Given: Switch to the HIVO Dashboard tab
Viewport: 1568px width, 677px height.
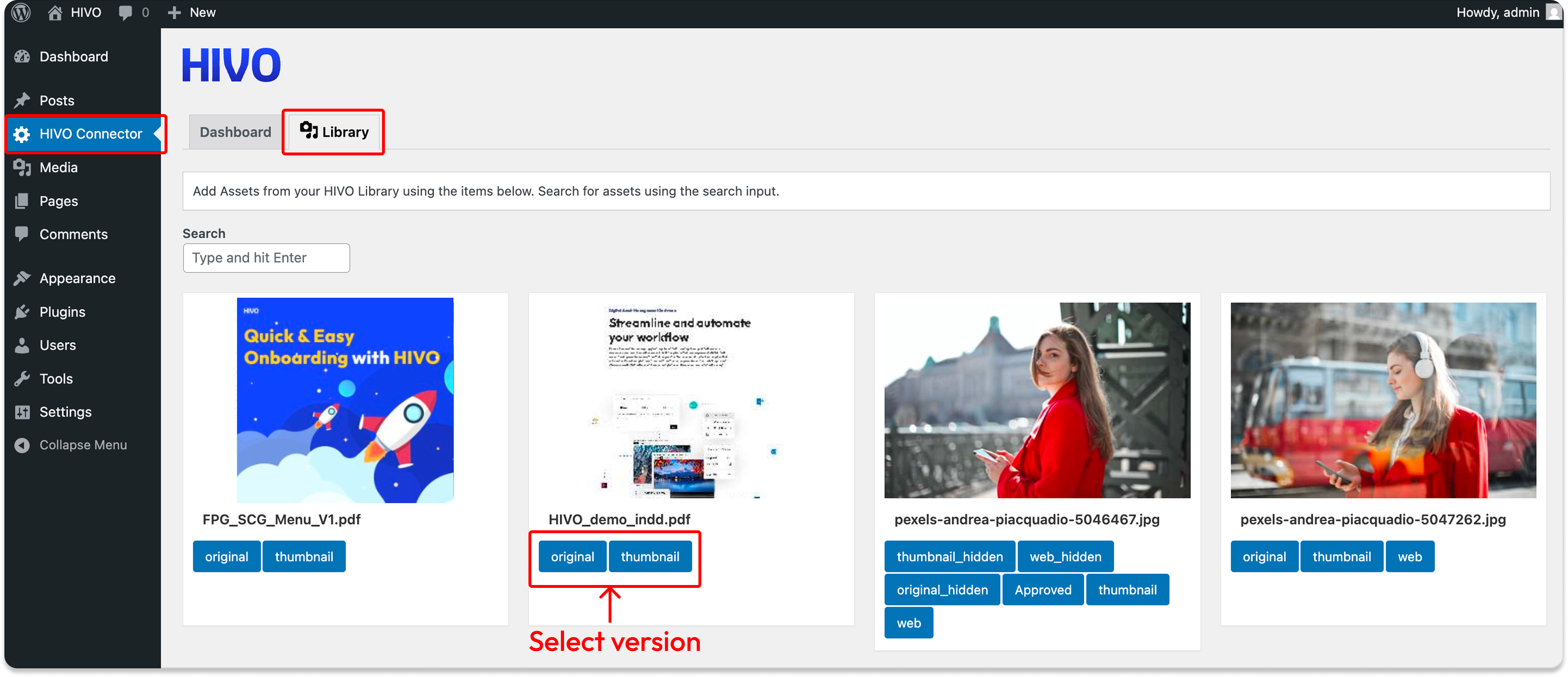Looking at the screenshot, I should point(235,132).
